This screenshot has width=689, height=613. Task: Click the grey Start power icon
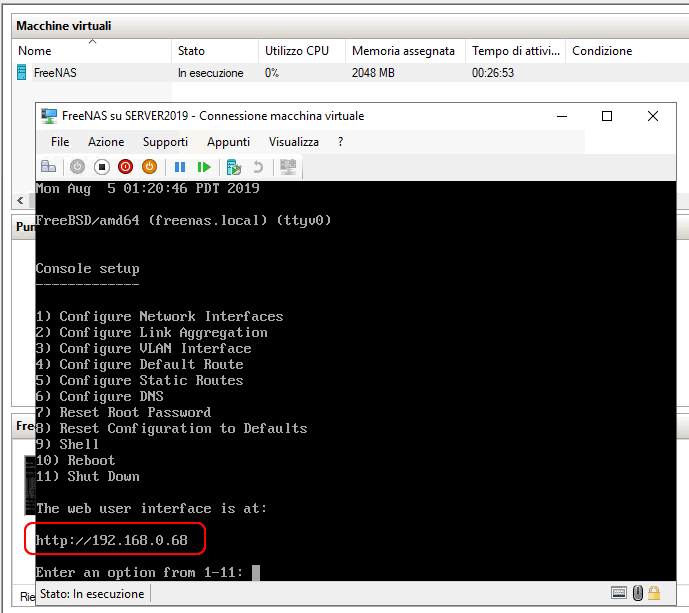click(77, 167)
